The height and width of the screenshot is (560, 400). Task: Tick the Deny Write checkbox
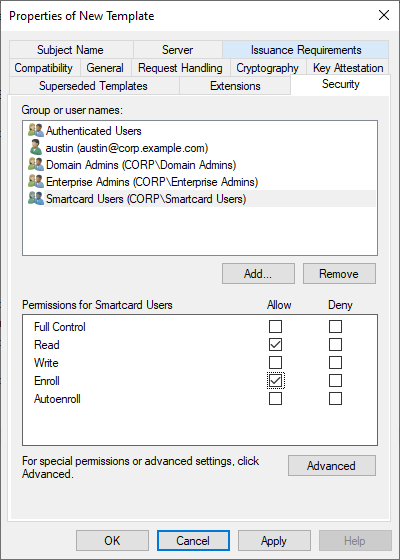pyautogui.click(x=335, y=362)
